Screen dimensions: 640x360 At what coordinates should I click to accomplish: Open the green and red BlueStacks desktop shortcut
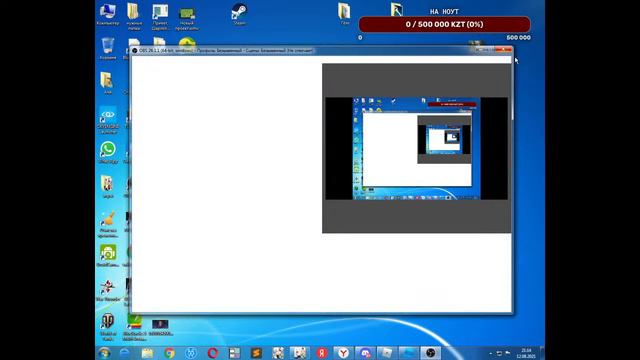coord(134,327)
